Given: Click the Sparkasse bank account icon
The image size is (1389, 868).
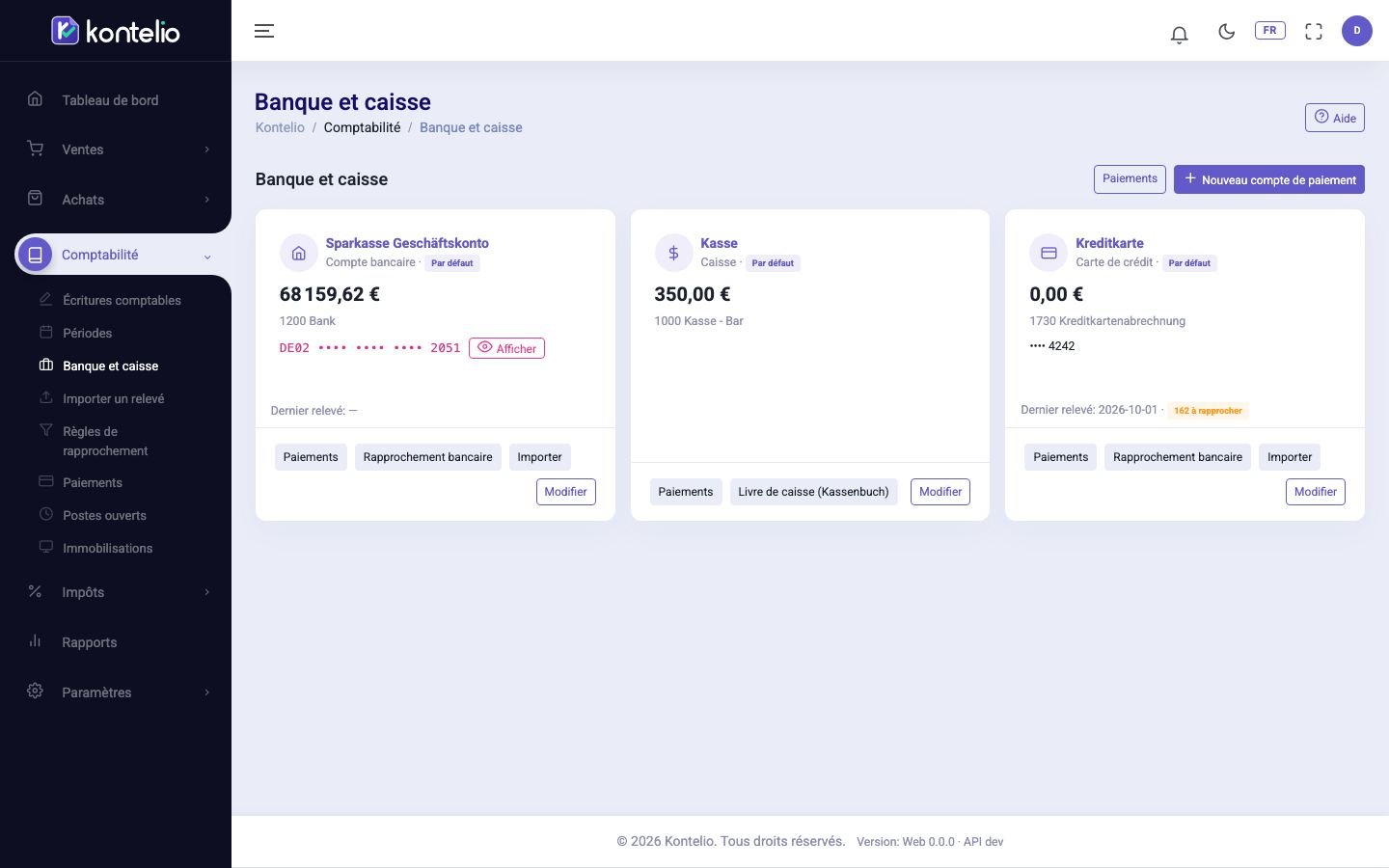Looking at the screenshot, I should [x=298, y=253].
